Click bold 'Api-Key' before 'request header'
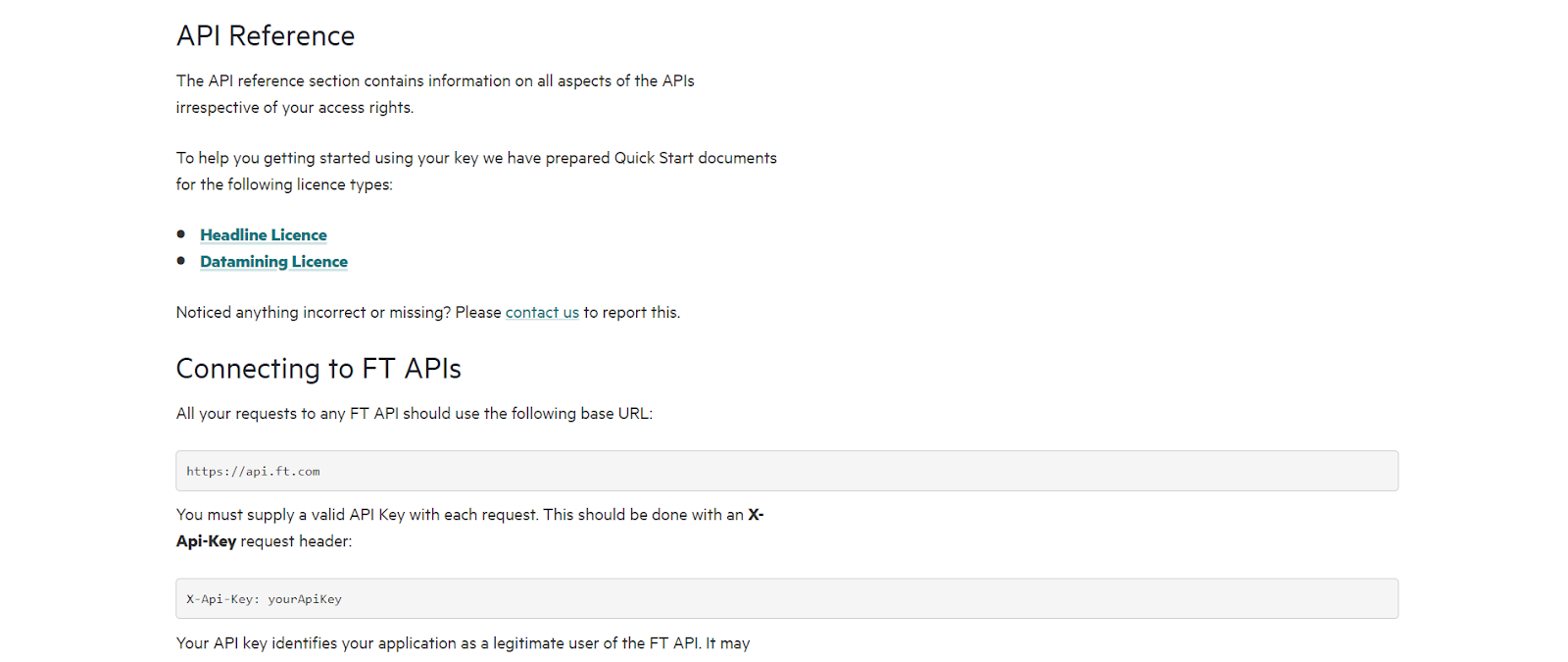1568x662 pixels. coord(206,541)
